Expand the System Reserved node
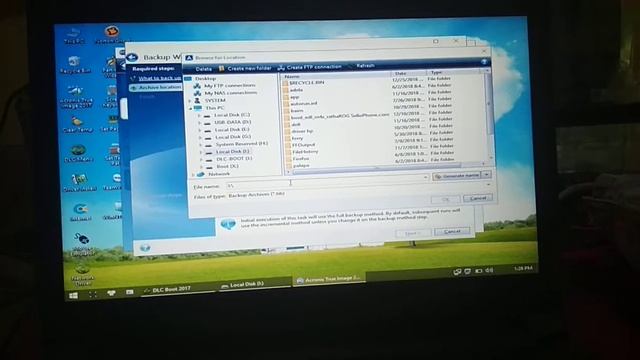The width and height of the screenshot is (640, 360). 200,145
